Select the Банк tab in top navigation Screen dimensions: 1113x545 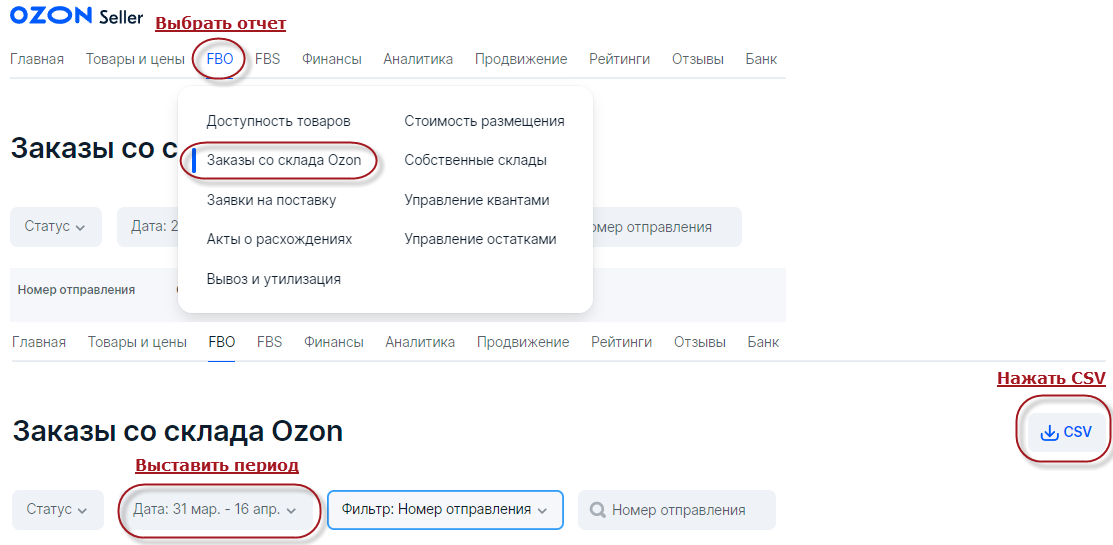click(x=762, y=60)
